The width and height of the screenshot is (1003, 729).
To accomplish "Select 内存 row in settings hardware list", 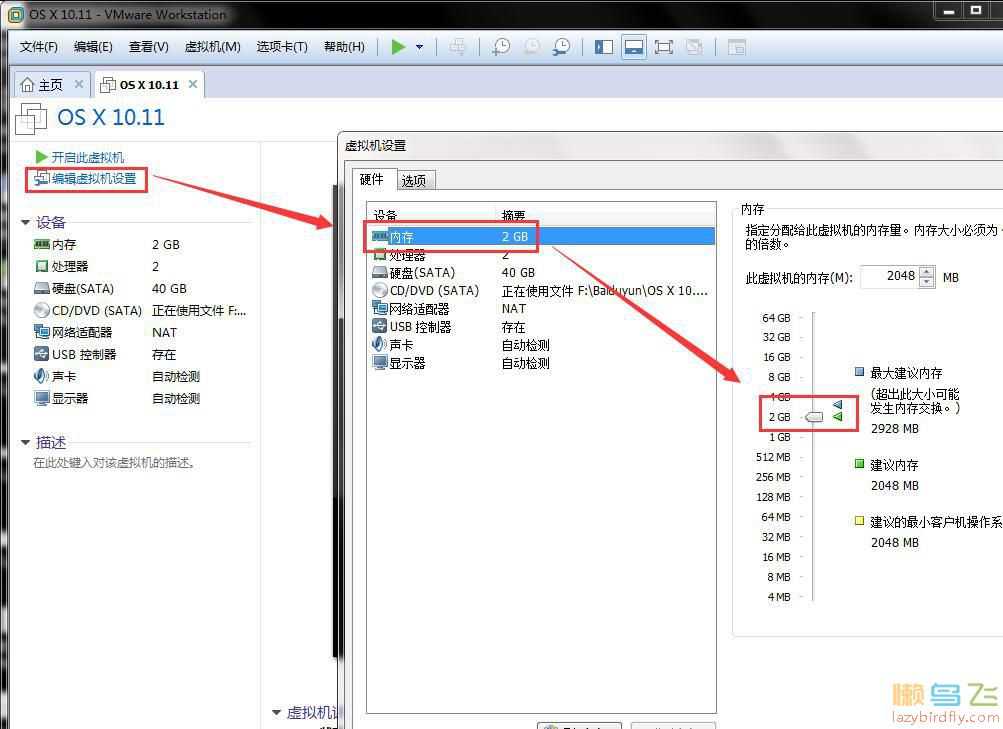I will tap(542, 237).
